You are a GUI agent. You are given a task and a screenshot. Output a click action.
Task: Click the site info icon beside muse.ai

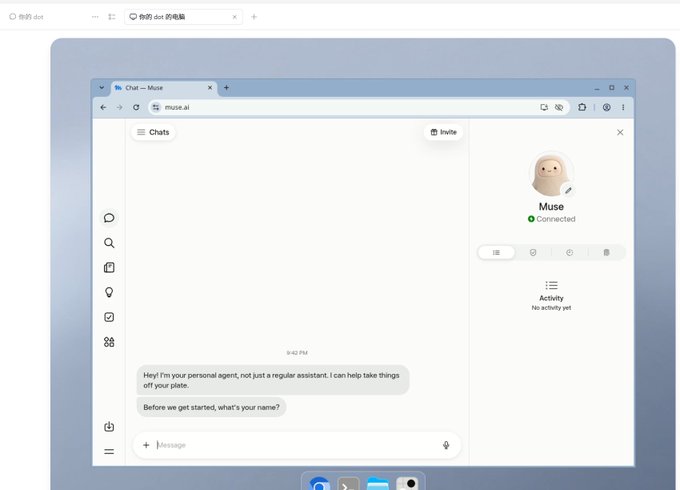pos(156,107)
